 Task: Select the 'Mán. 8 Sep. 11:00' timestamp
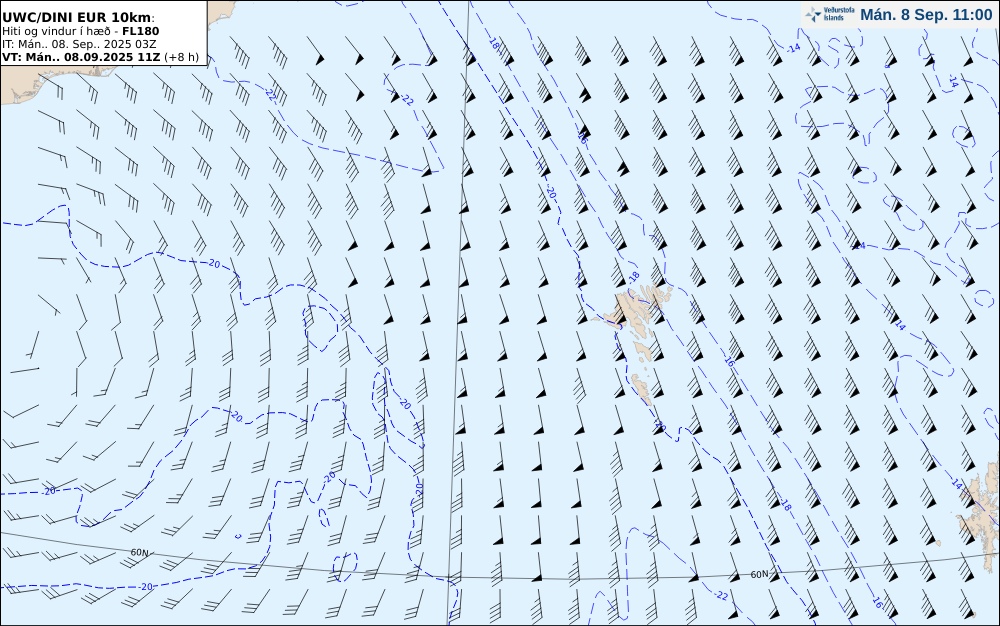926,15
